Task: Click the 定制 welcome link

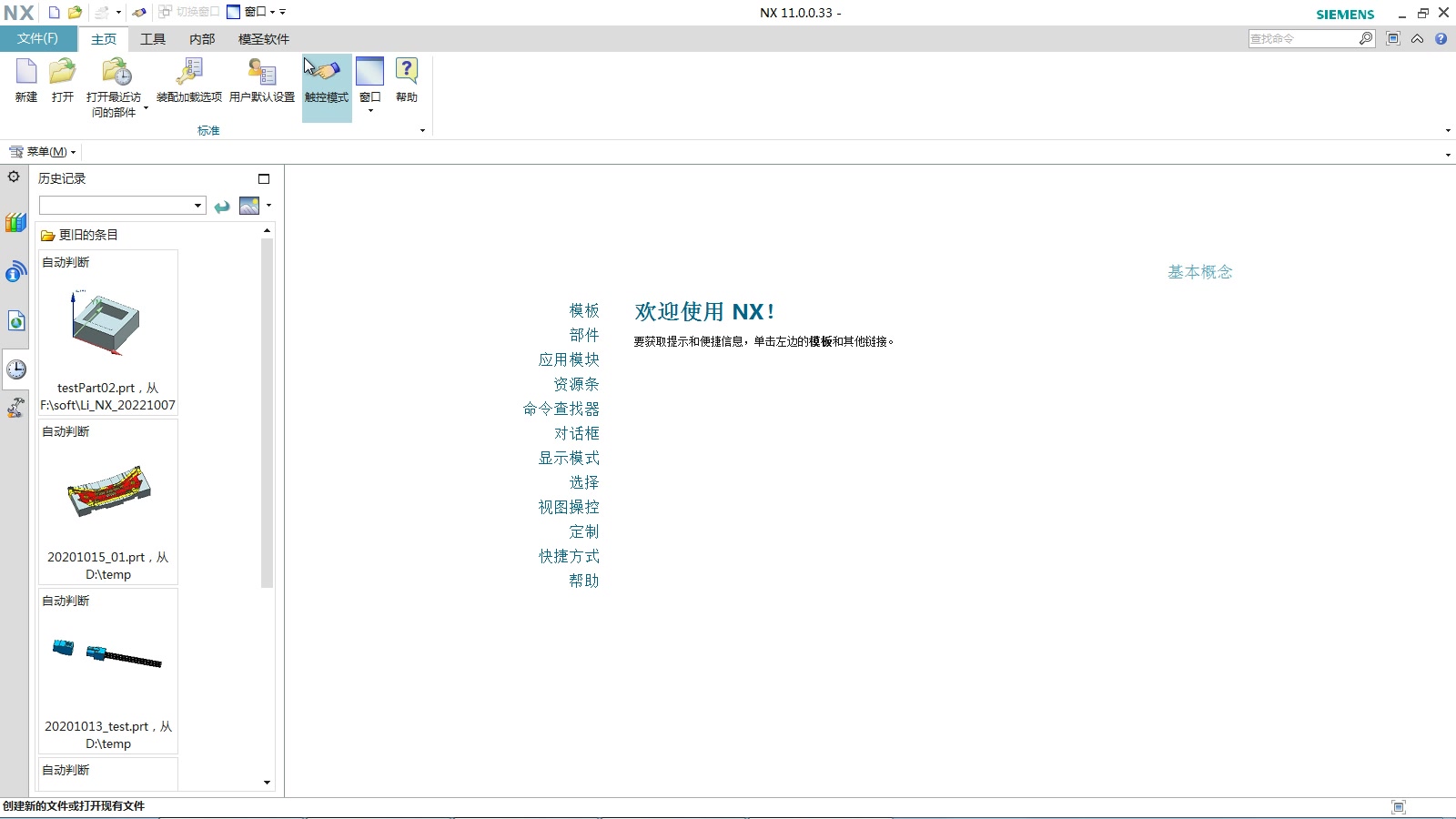Action: click(x=584, y=532)
